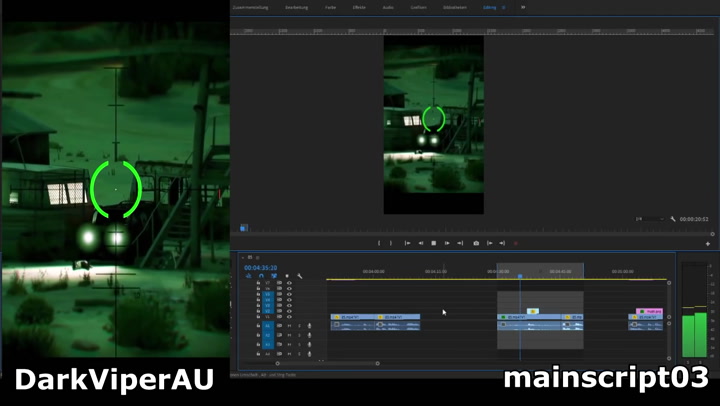Hide track V5 with eye icon

289,294
